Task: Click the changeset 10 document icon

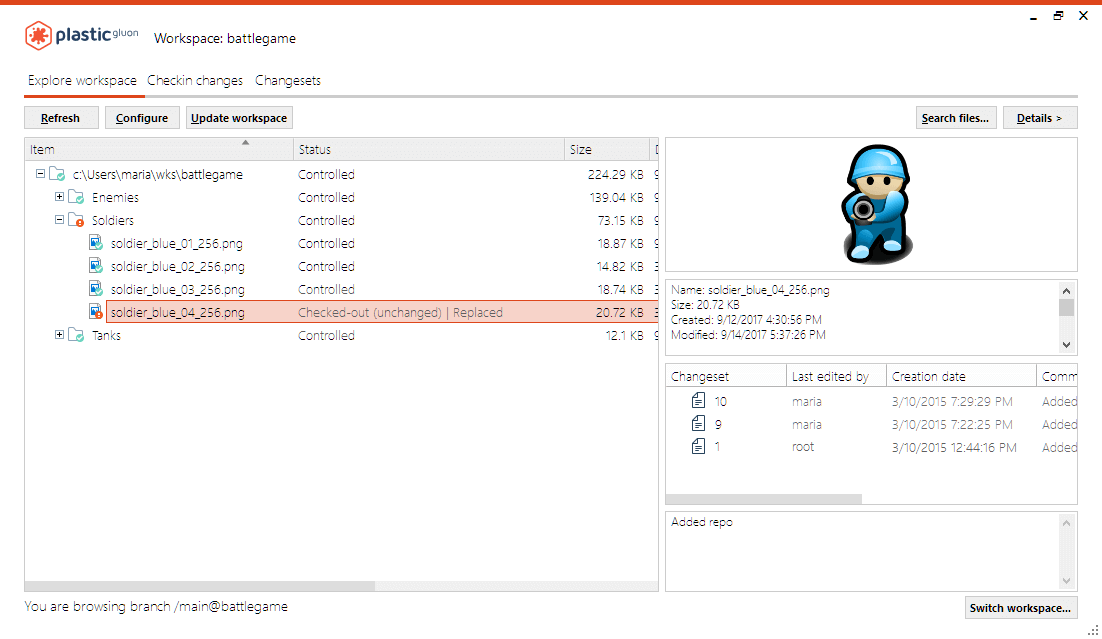Action: 698,401
